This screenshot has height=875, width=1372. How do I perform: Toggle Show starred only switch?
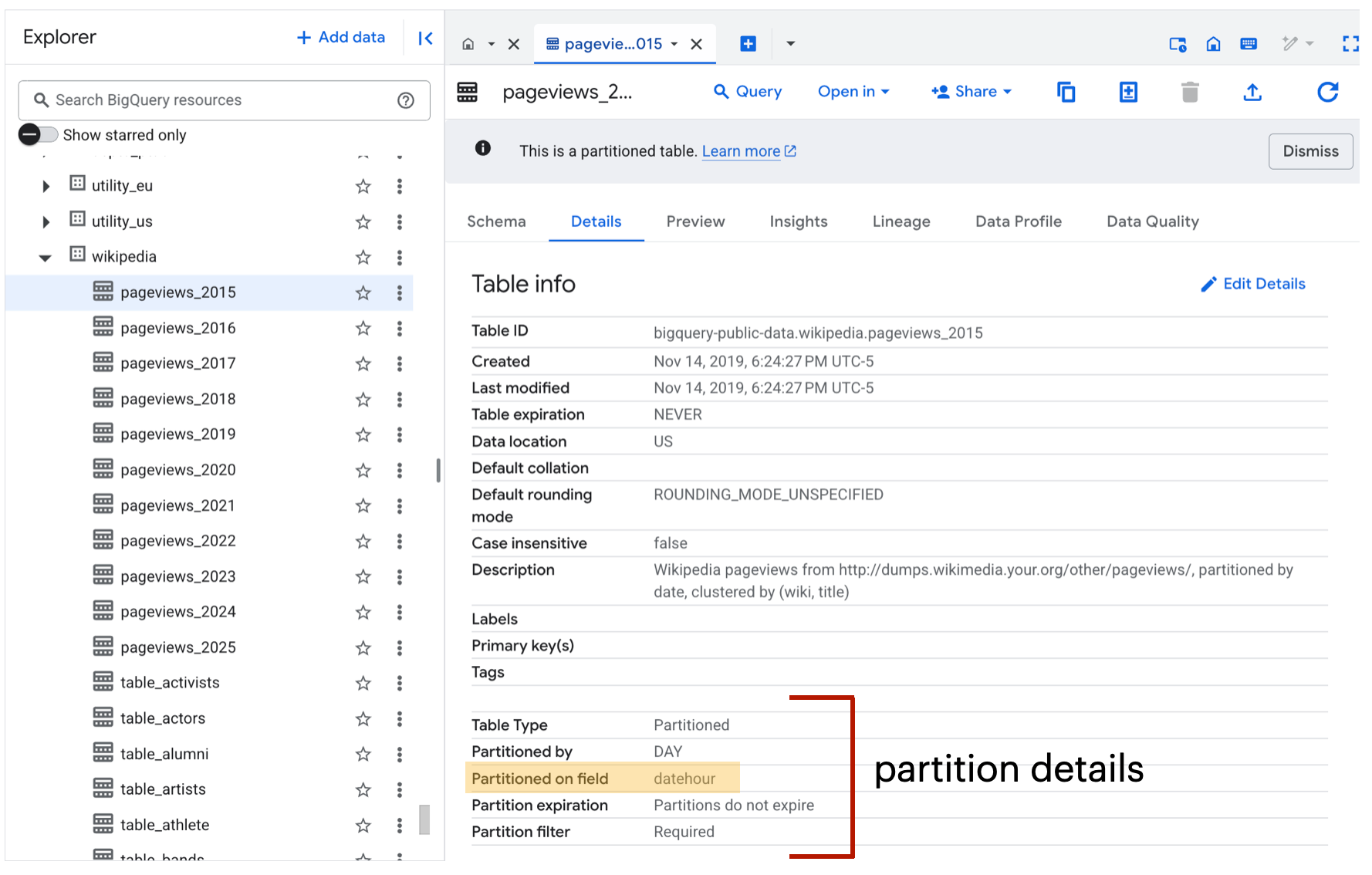[x=39, y=135]
